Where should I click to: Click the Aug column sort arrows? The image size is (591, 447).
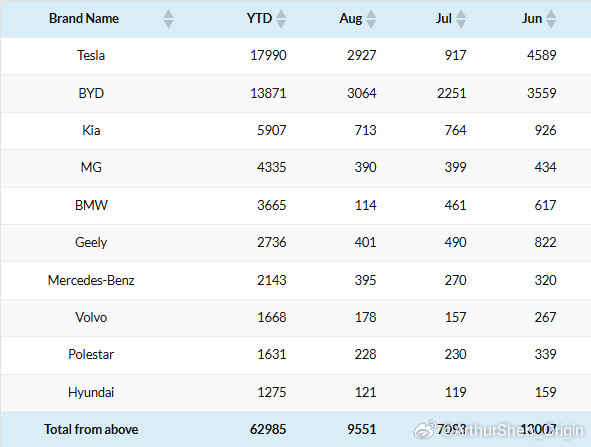pos(371,19)
